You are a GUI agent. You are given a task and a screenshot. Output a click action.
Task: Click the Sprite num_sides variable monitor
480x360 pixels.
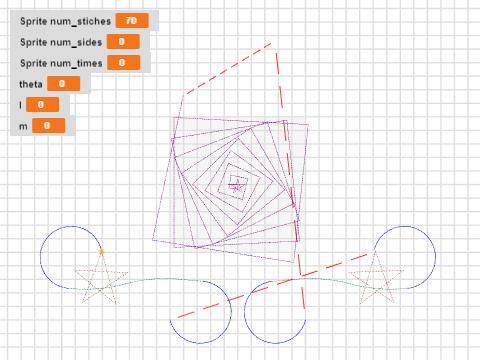coord(80,42)
